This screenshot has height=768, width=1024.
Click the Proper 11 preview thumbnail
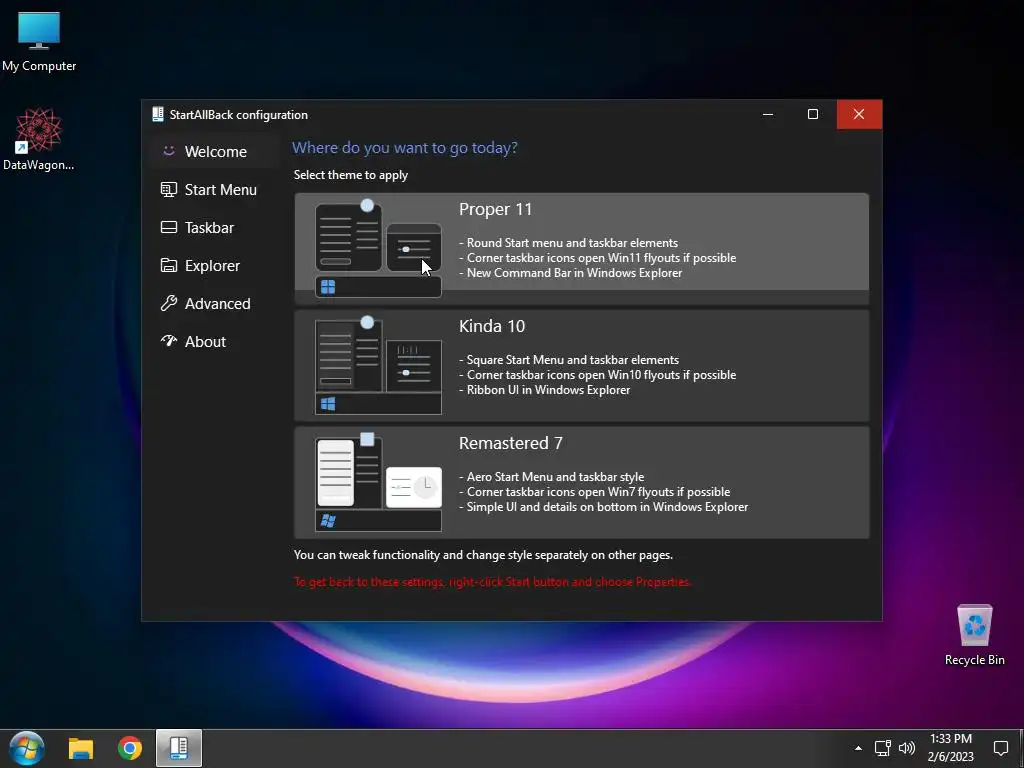coord(378,248)
